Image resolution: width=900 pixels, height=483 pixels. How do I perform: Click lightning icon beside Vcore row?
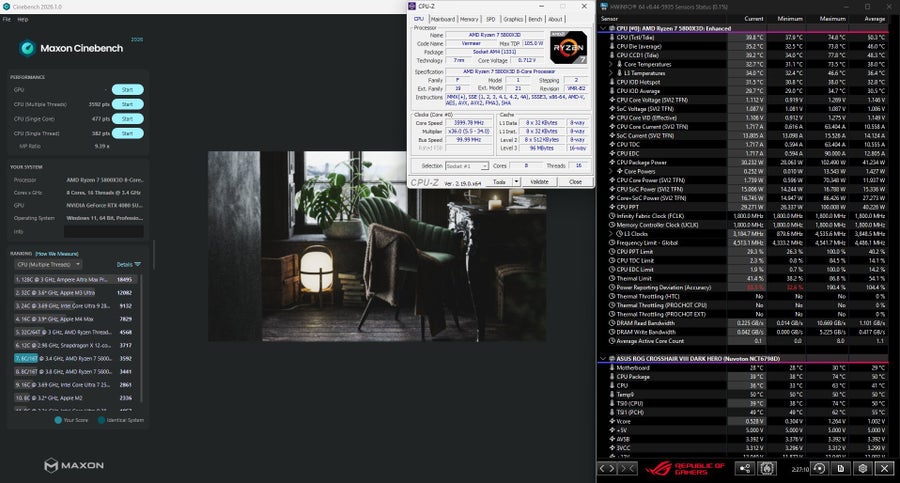click(612, 421)
